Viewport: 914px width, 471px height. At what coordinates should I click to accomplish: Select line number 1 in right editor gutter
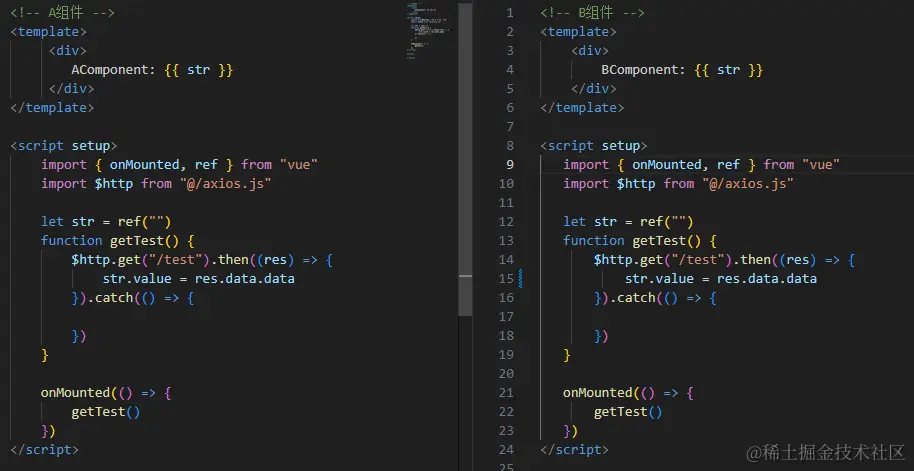click(510, 13)
